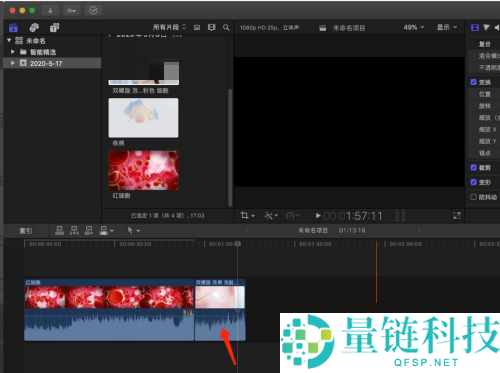Open the crop and transform tool menu
Screen dimensions: 500x373
248,216
